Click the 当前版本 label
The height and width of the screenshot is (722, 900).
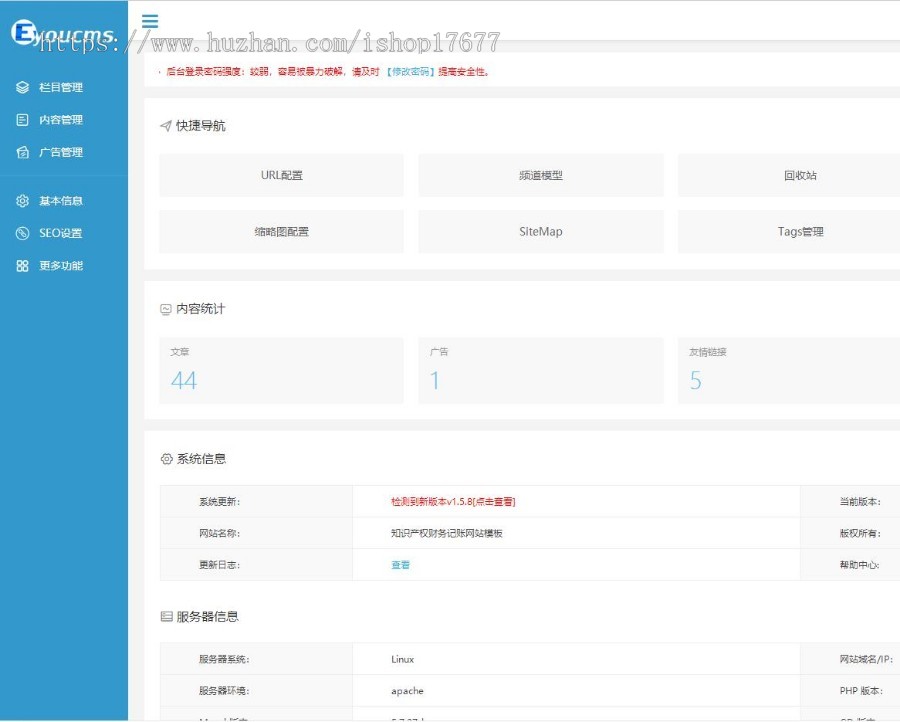coord(860,502)
